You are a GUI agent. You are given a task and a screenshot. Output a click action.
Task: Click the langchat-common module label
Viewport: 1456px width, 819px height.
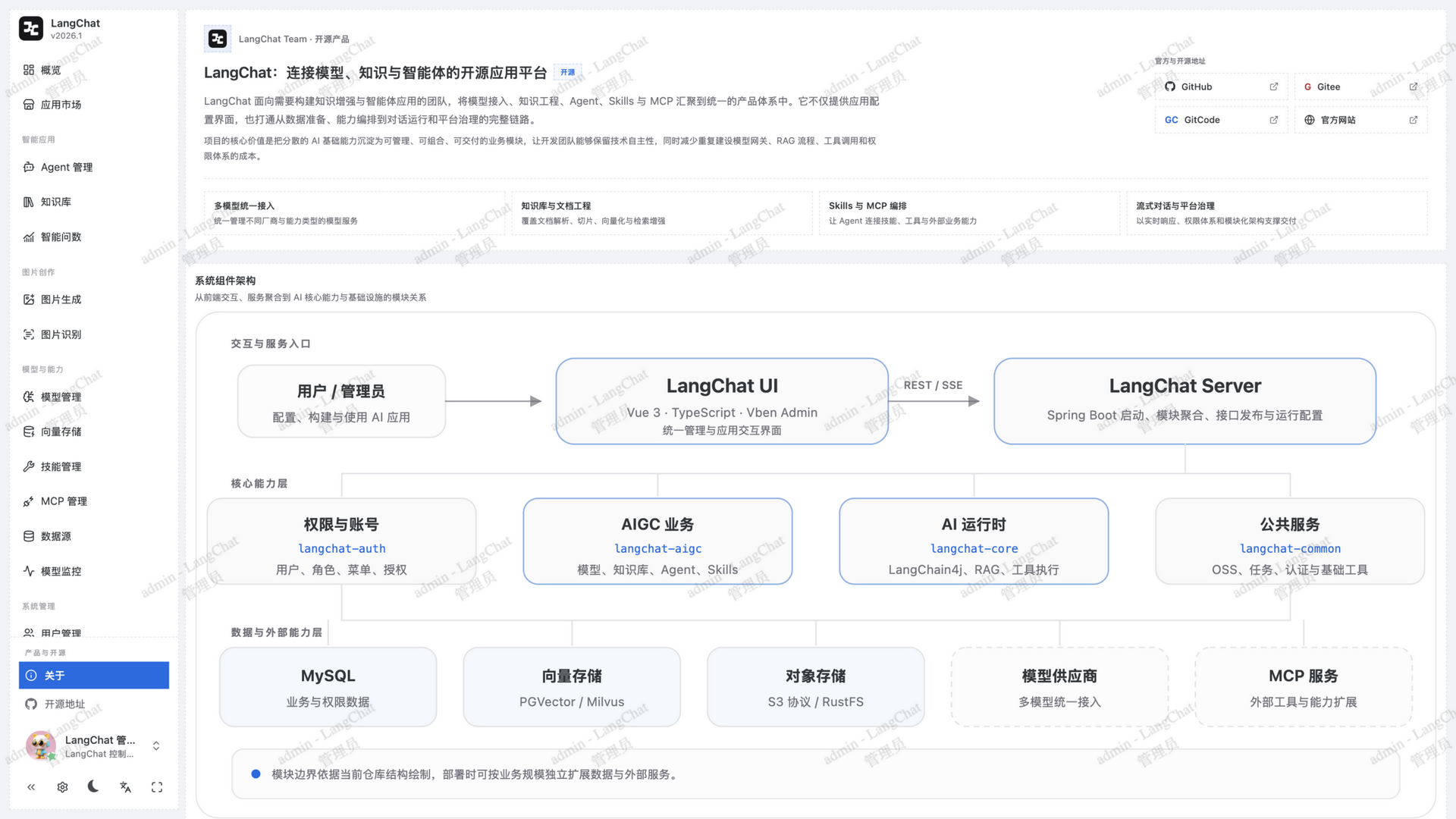point(1290,548)
